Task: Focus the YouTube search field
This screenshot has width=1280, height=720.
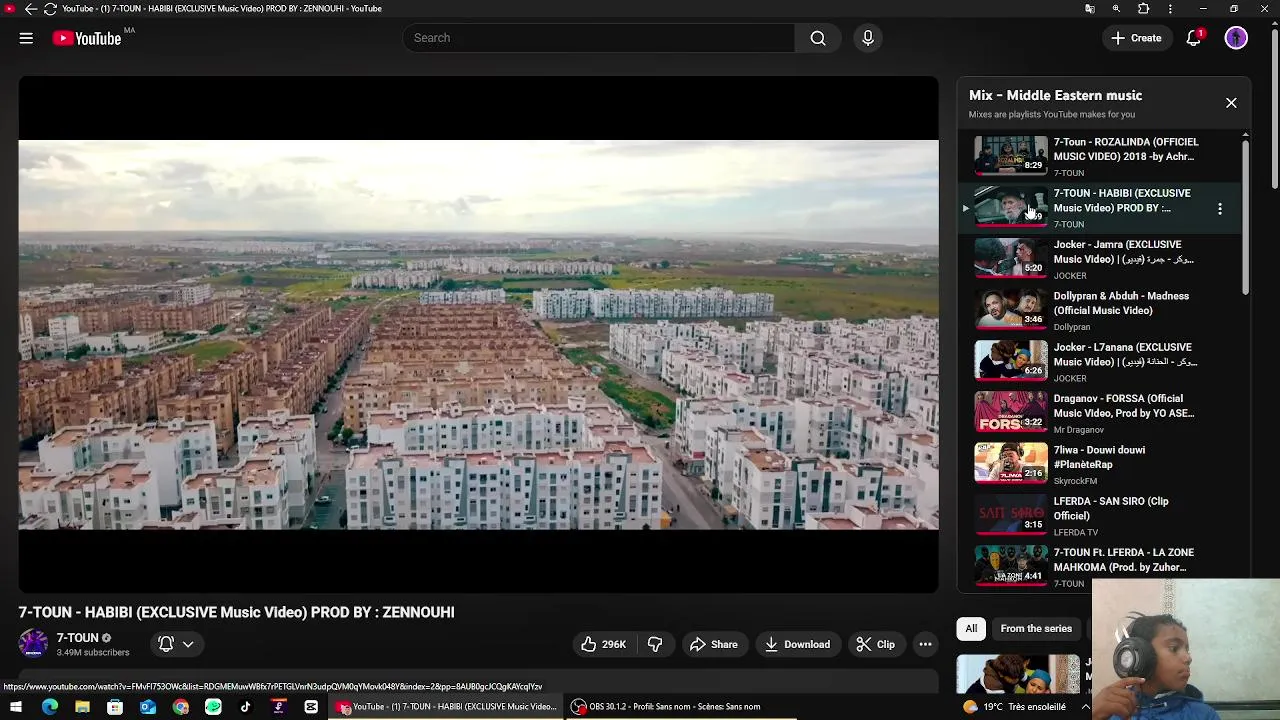Action: click(x=599, y=38)
